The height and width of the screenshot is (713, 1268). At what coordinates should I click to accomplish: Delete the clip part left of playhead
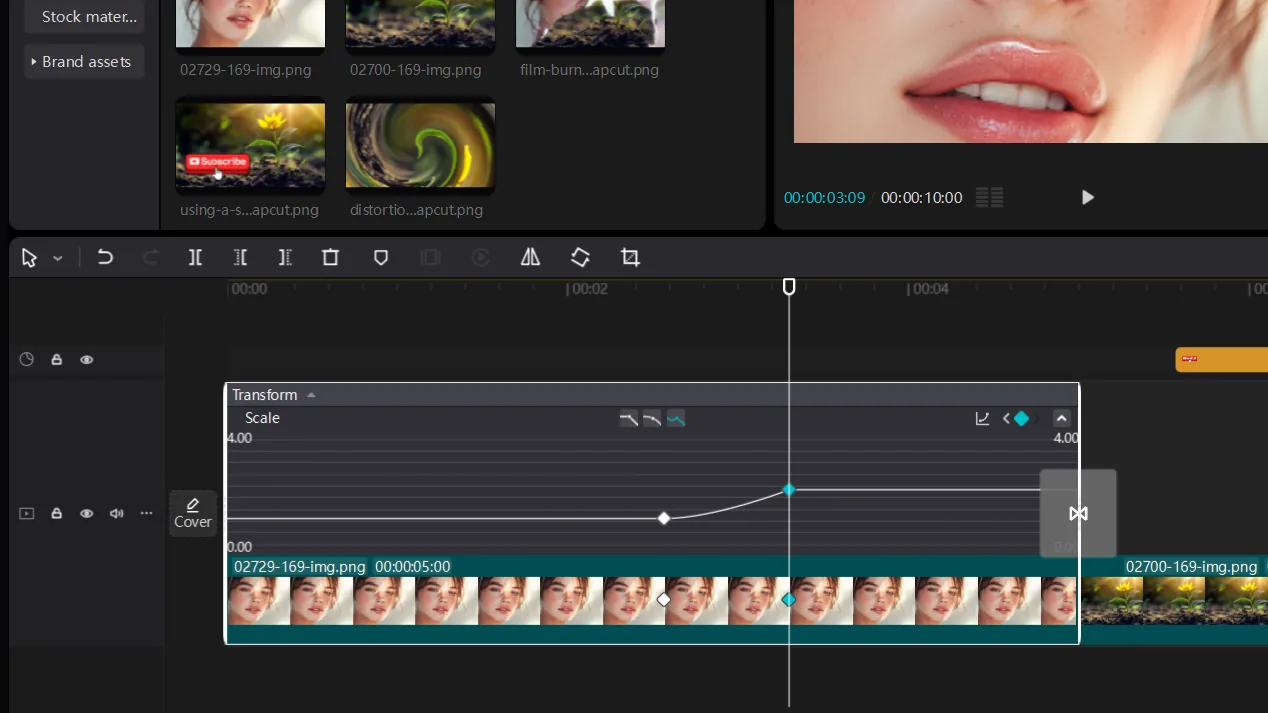(x=240, y=257)
